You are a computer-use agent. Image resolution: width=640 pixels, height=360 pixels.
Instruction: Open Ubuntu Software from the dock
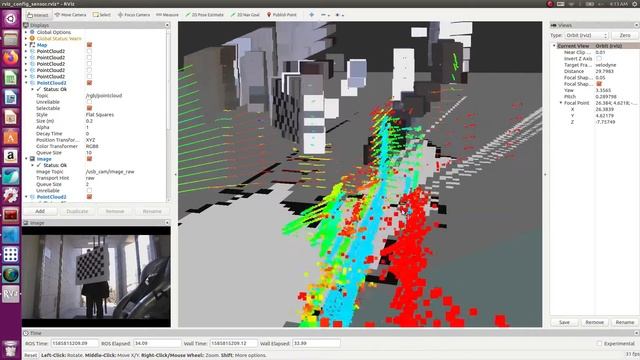coord(11,137)
